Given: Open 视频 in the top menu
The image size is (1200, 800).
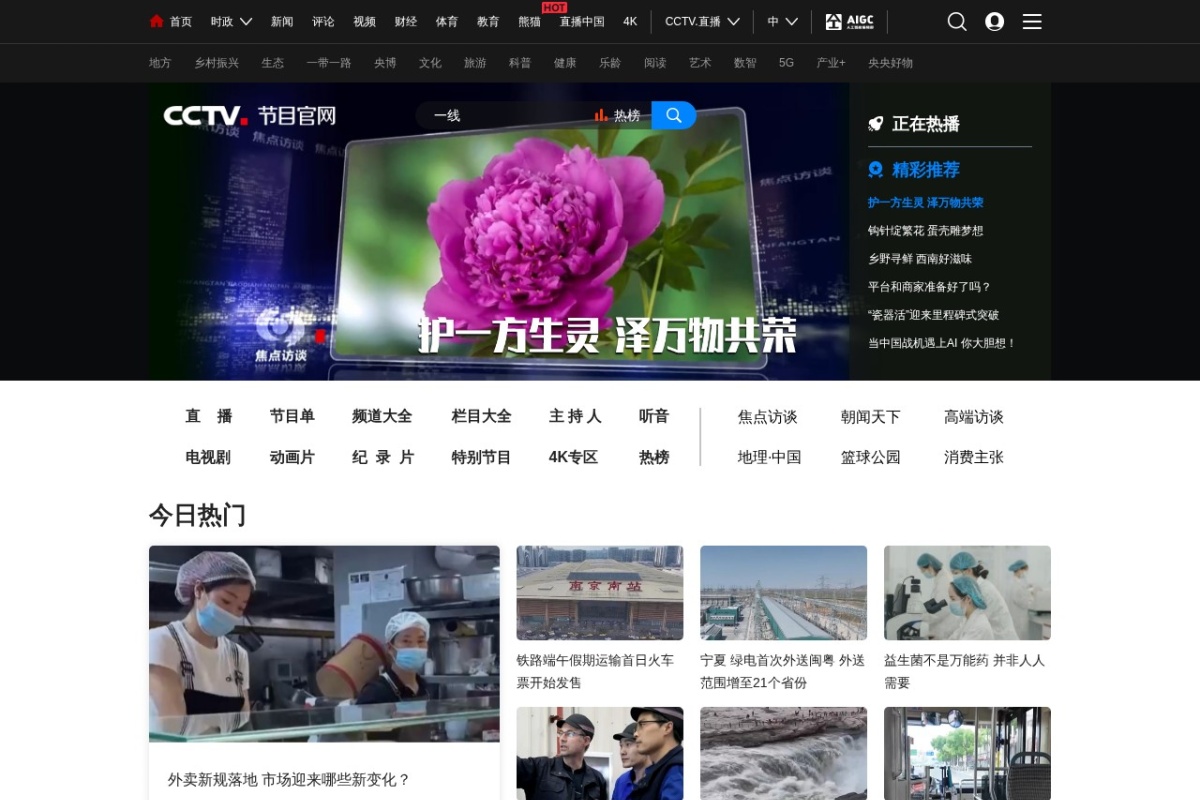Looking at the screenshot, I should (364, 21).
